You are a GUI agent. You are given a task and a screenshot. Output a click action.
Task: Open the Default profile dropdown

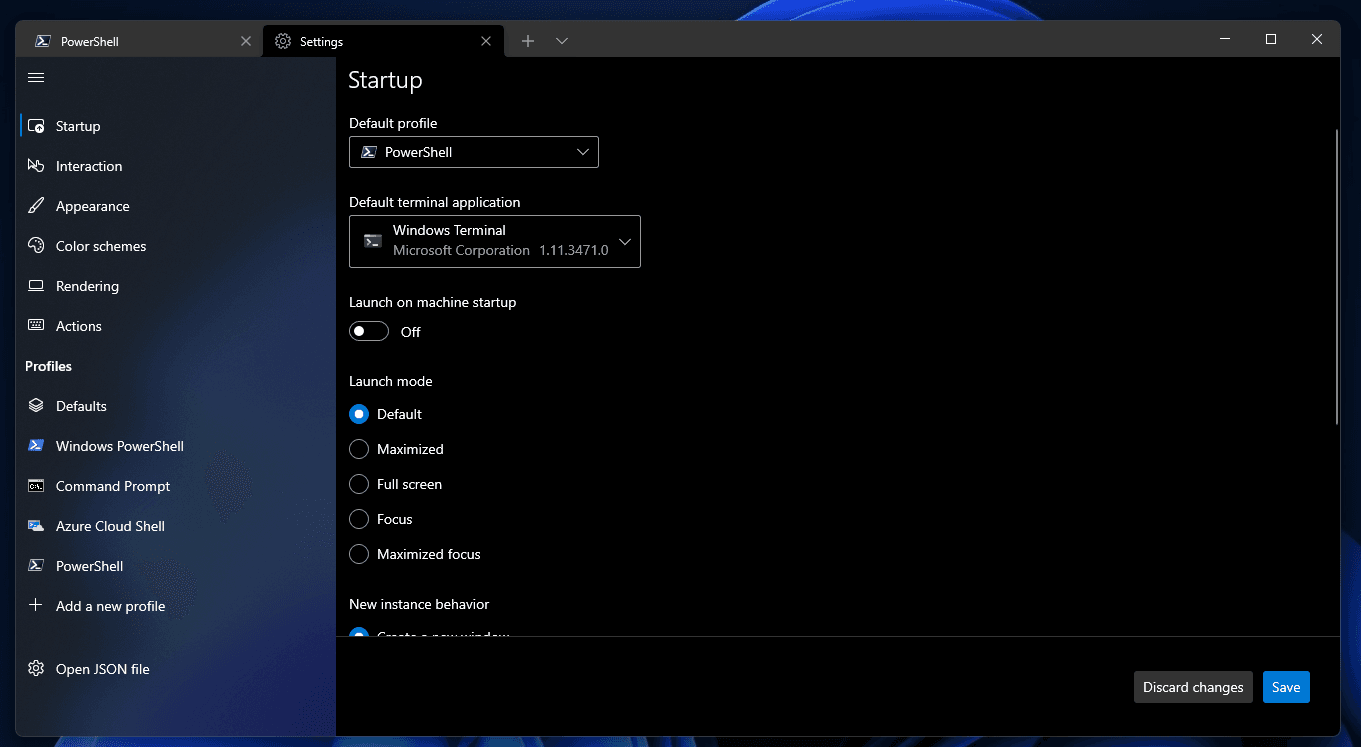[474, 152]
